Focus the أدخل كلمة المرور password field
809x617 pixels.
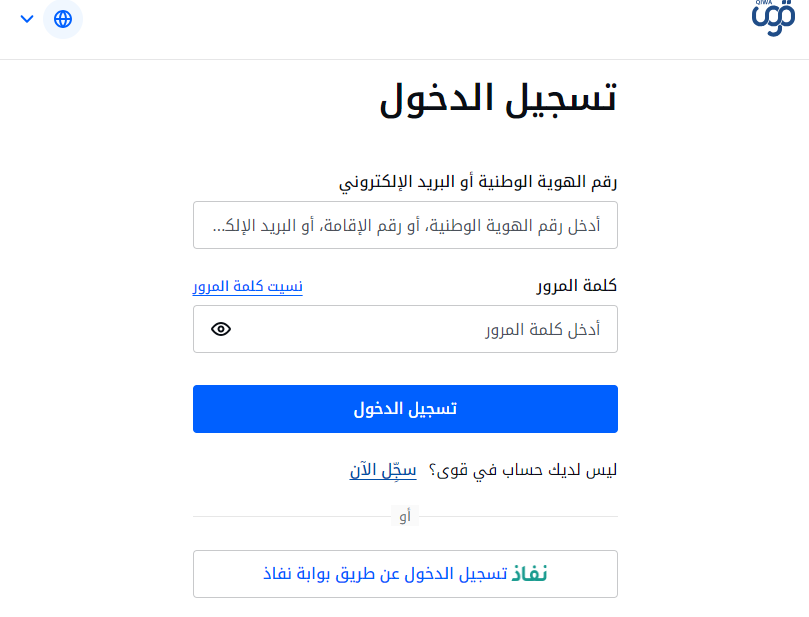click(x=405, y=329)
